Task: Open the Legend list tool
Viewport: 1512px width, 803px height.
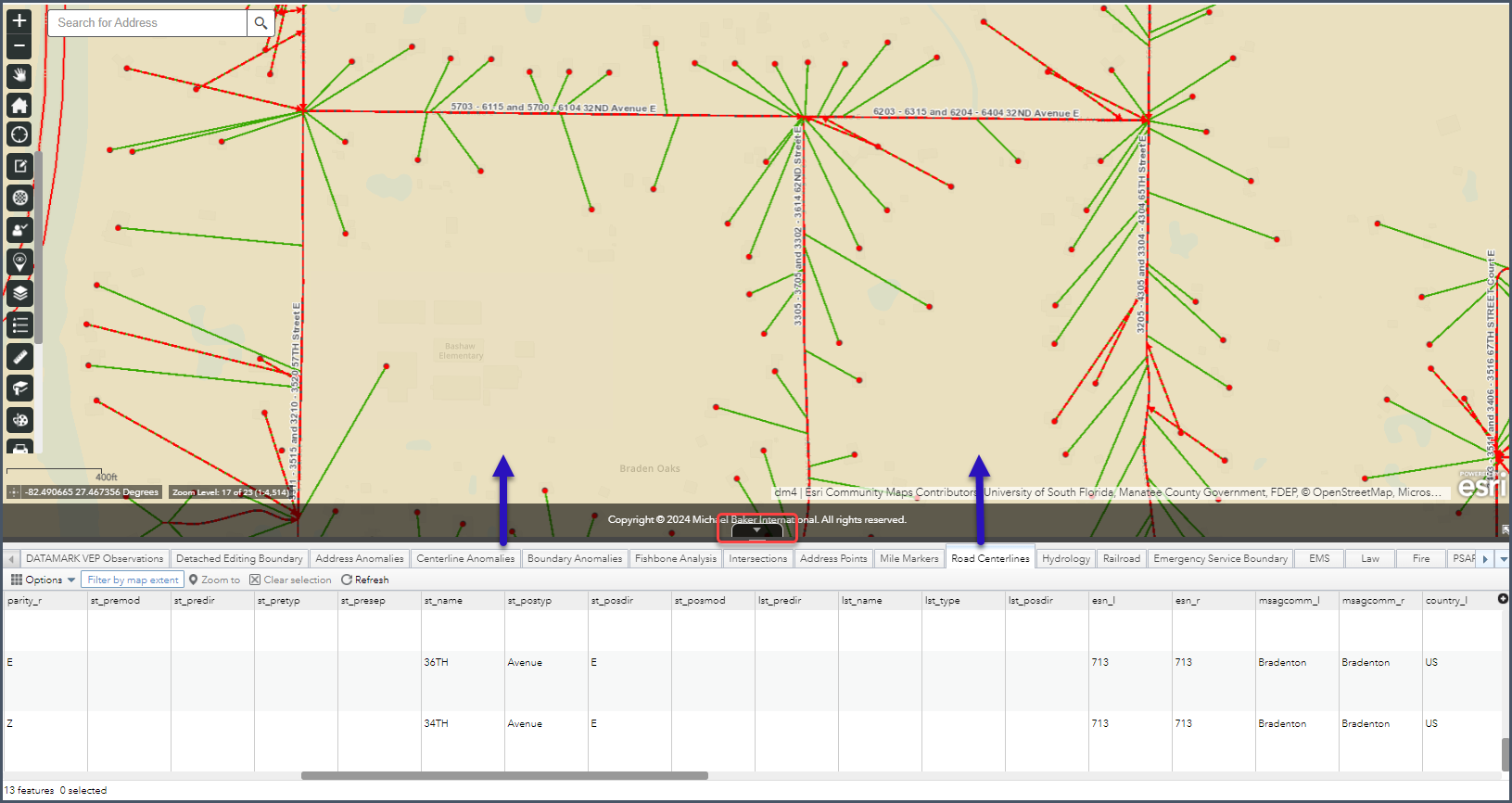Action: (19, 325)
